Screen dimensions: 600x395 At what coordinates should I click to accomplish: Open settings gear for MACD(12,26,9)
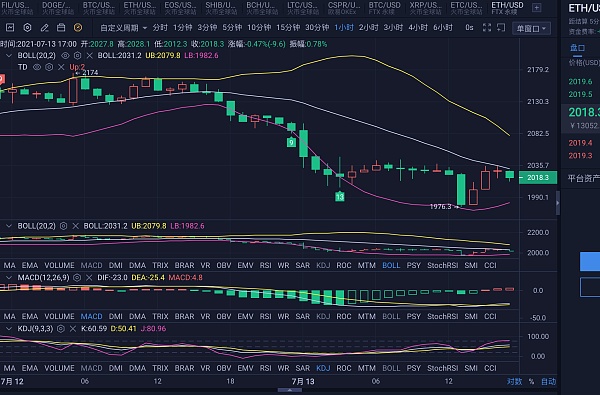pyautogui.click(x=77, y=277)
